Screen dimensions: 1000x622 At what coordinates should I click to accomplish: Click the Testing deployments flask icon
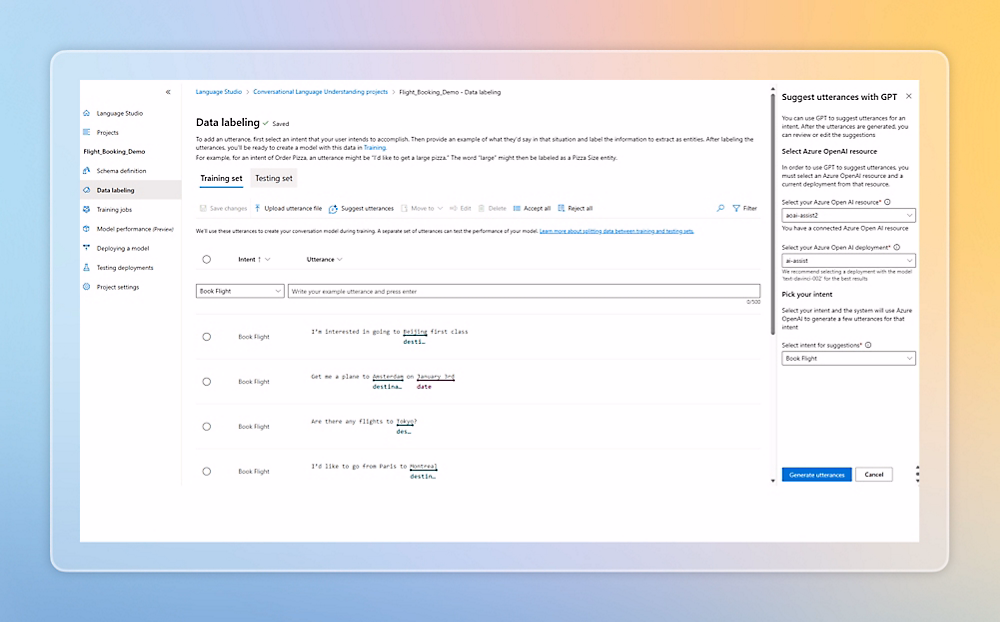86,267
